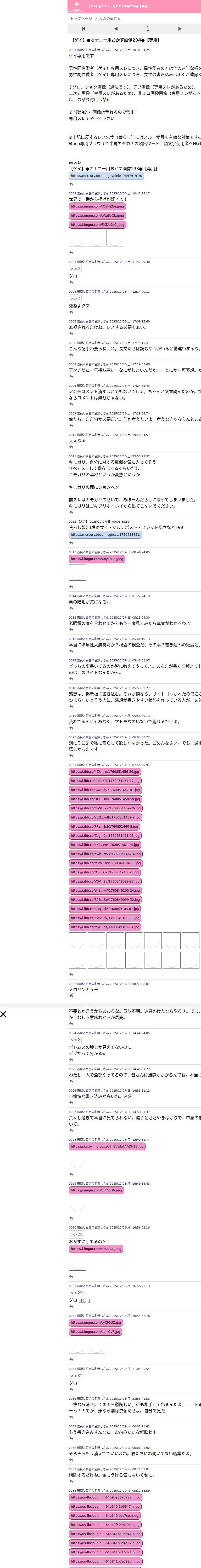
Task: Click the reply arrow under post 0014
Action: pos(71,608)
